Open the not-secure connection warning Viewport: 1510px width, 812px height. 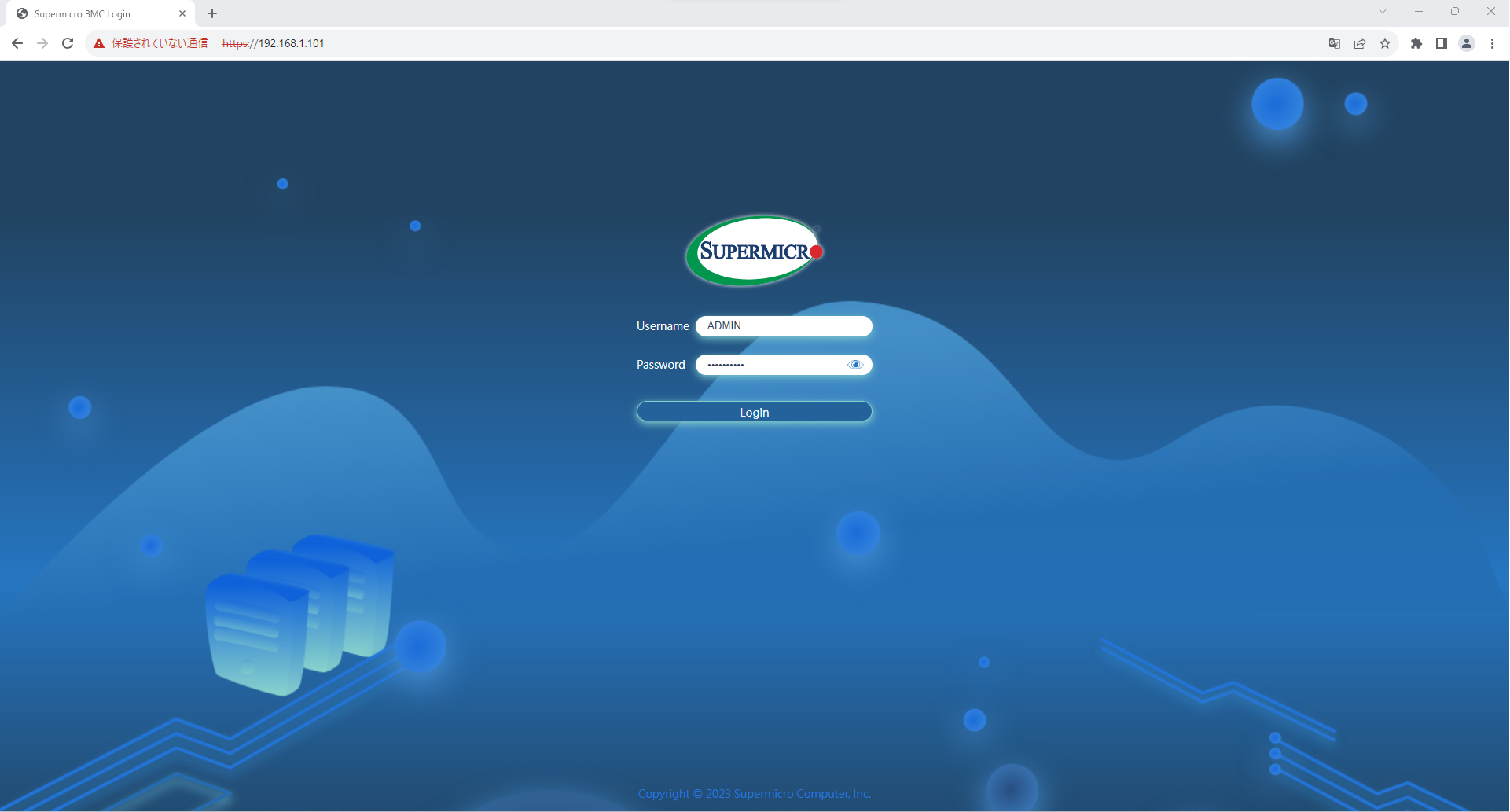pos(151,43)
